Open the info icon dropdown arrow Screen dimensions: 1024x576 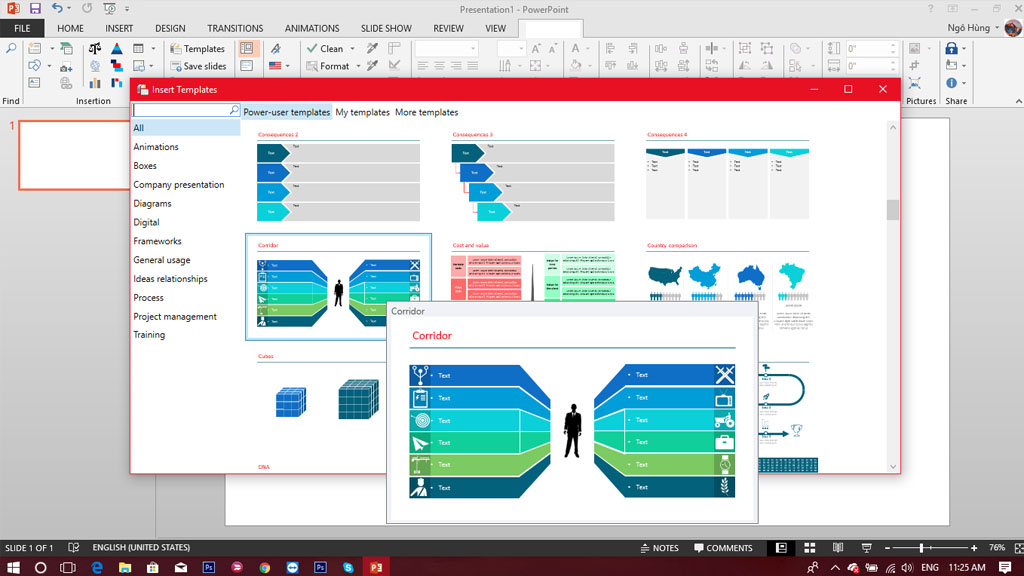964,83
